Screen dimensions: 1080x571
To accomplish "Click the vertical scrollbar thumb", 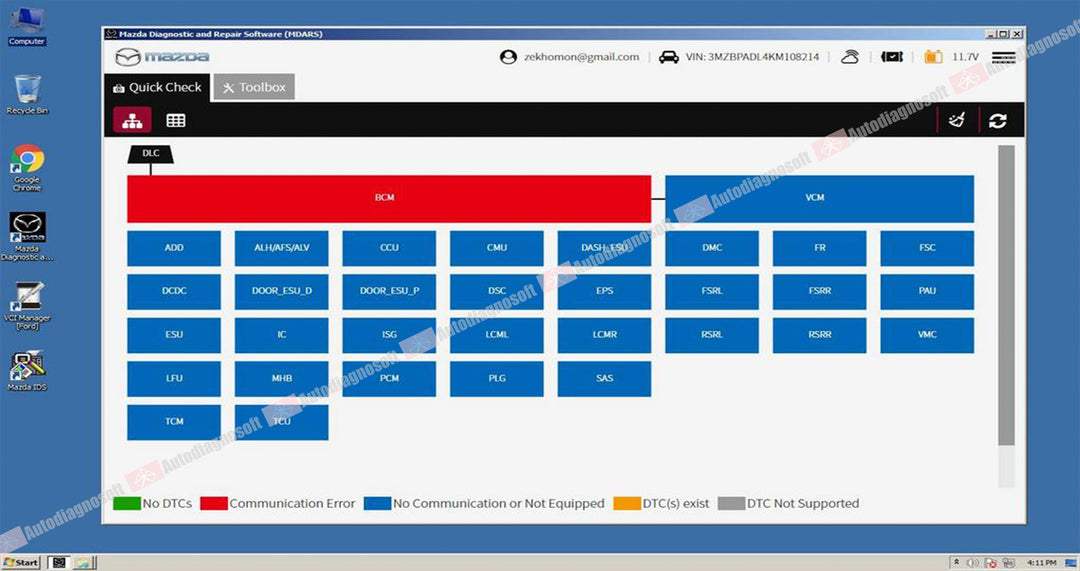I will pyautogui.click(x=1006, y=295).
